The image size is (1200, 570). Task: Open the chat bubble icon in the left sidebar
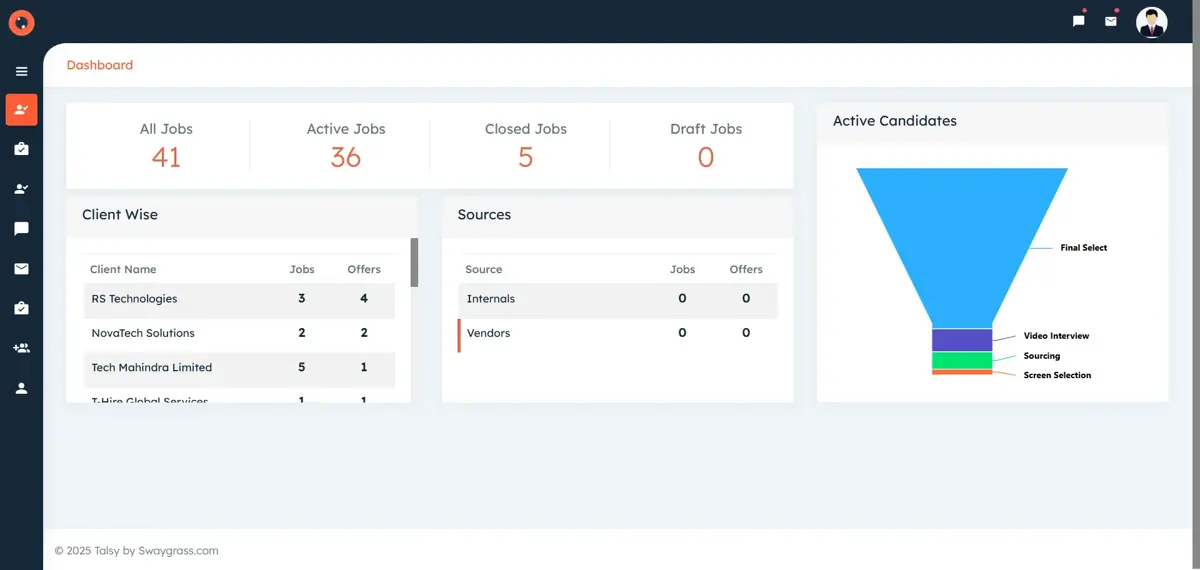pyautogui.click(x=21, y=229)
